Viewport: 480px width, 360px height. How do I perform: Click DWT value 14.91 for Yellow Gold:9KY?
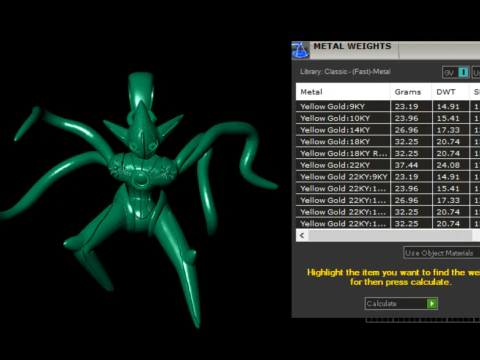click(448, 106)
